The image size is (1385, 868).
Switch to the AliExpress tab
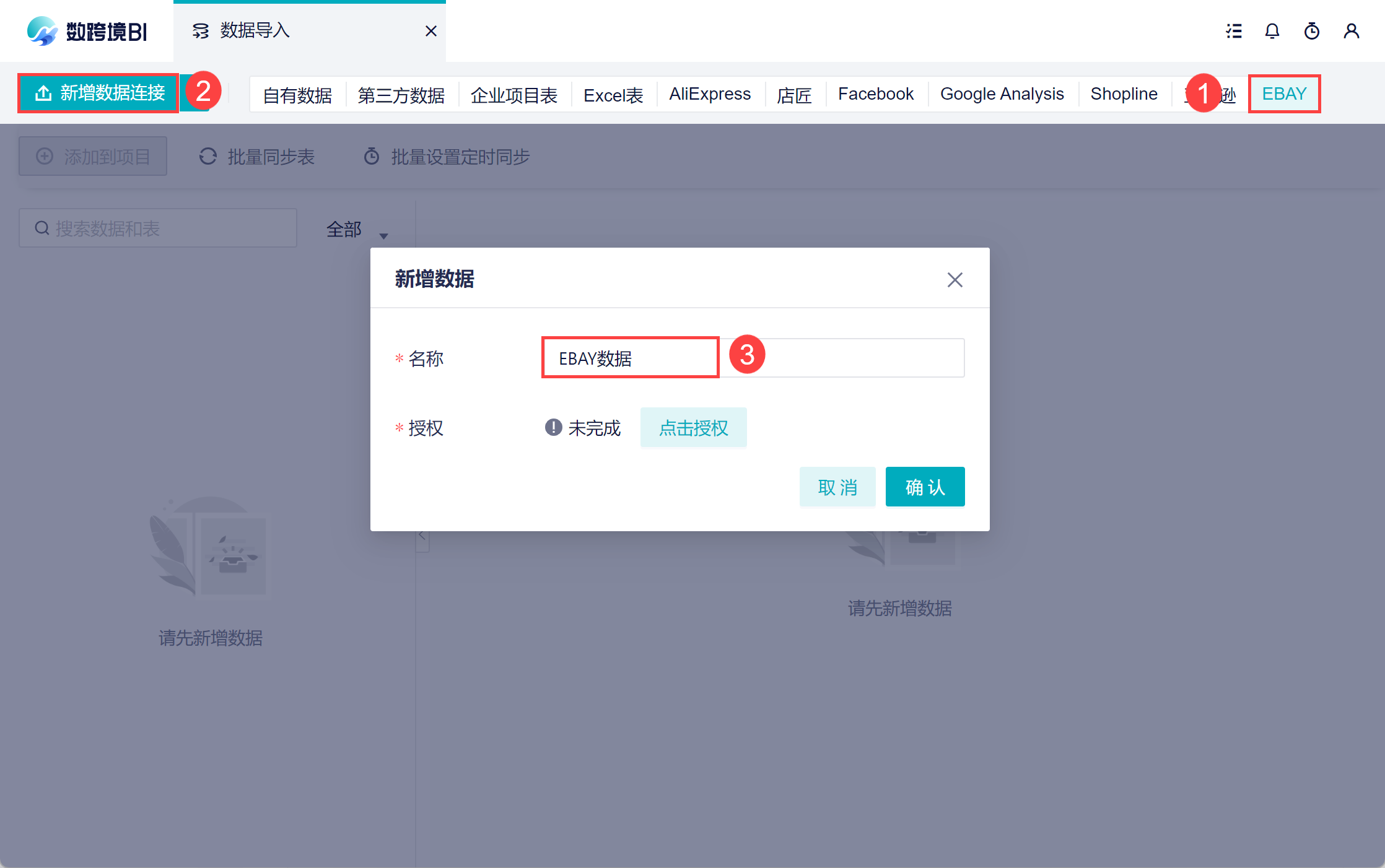point(710,94)
